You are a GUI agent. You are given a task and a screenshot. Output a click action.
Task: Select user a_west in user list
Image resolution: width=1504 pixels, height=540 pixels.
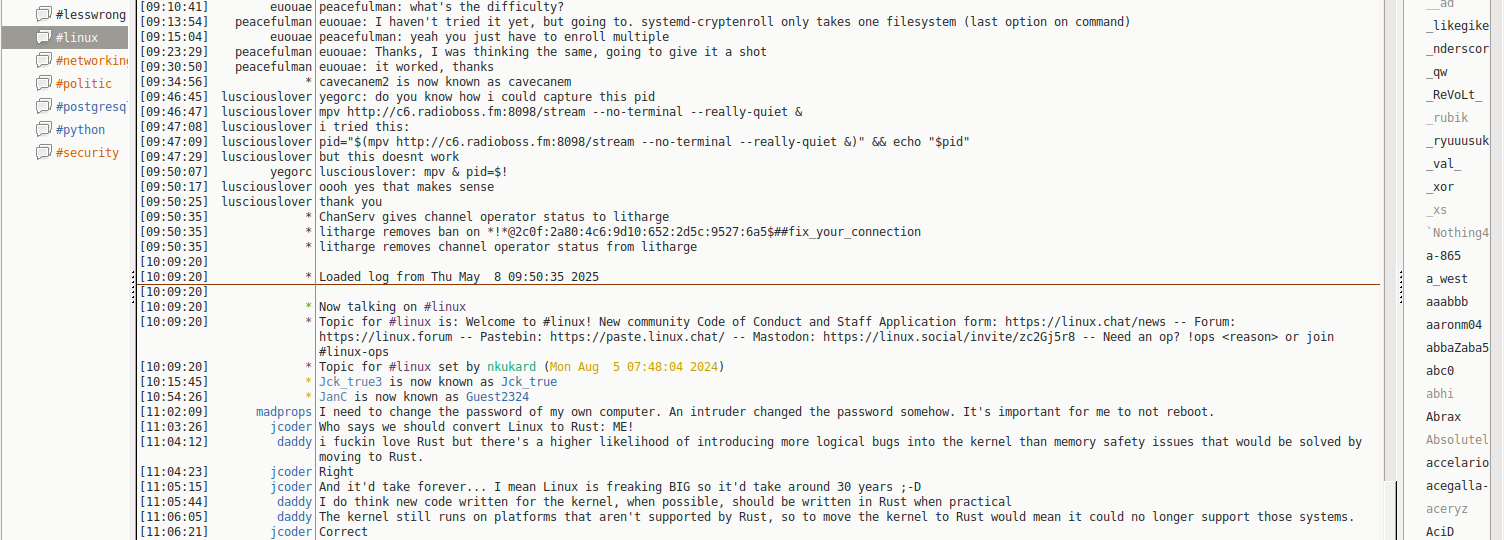tap(1447, 279)
